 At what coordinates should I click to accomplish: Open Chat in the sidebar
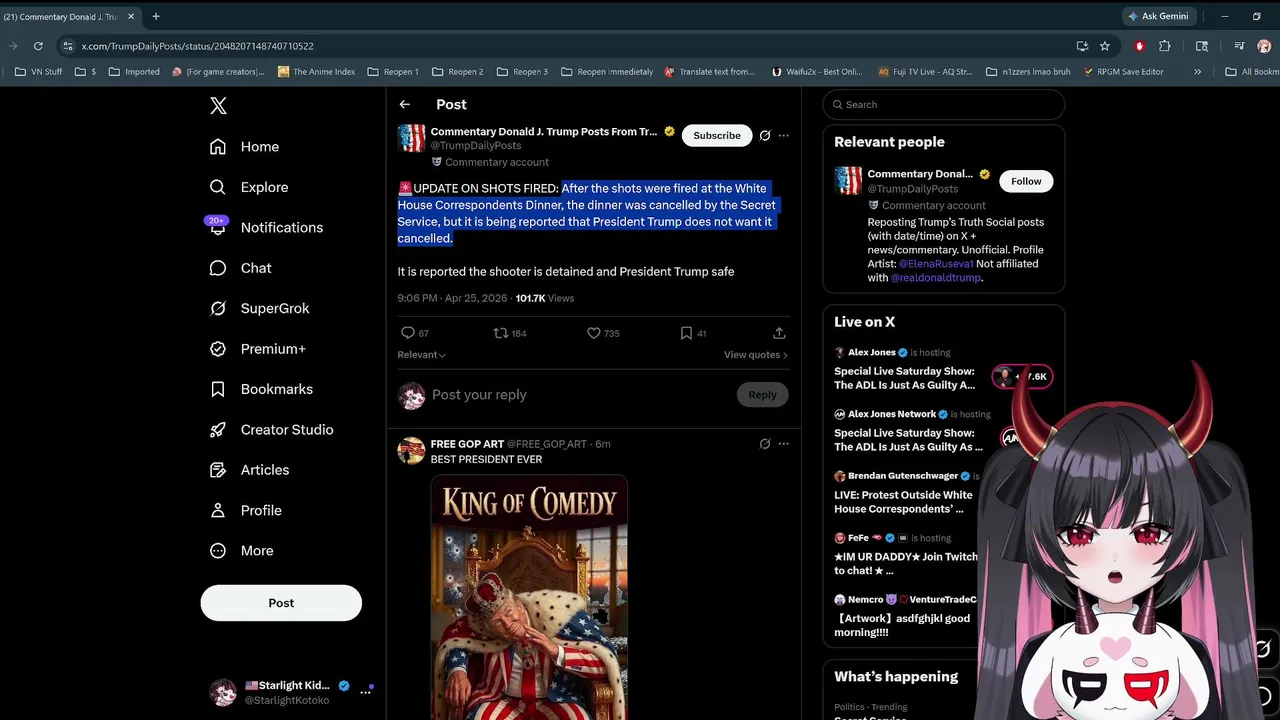(x=240, y=268)
